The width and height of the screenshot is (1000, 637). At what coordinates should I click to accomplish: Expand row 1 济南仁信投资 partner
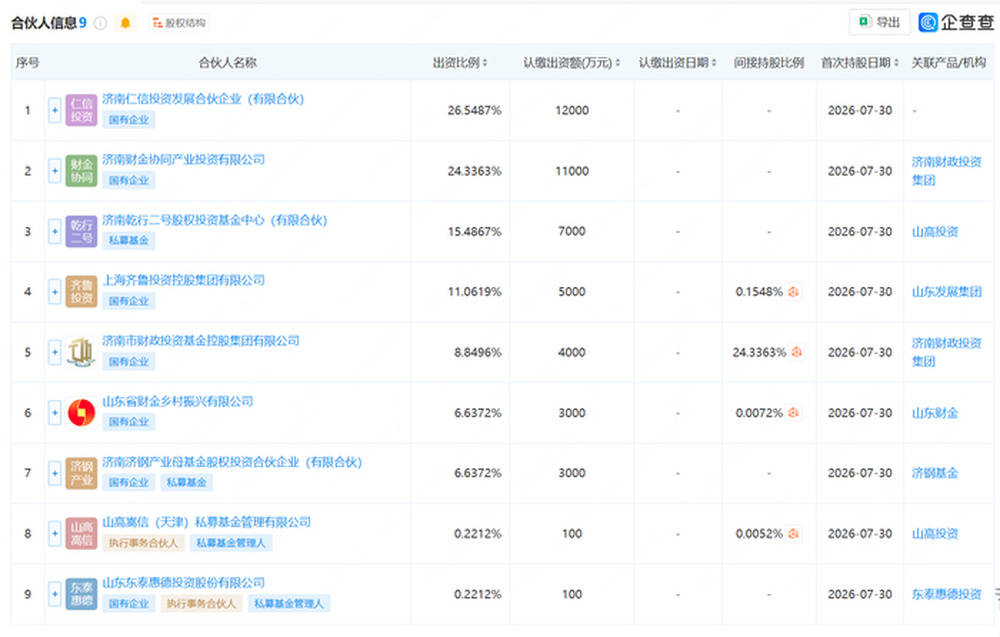click(55, 110)
